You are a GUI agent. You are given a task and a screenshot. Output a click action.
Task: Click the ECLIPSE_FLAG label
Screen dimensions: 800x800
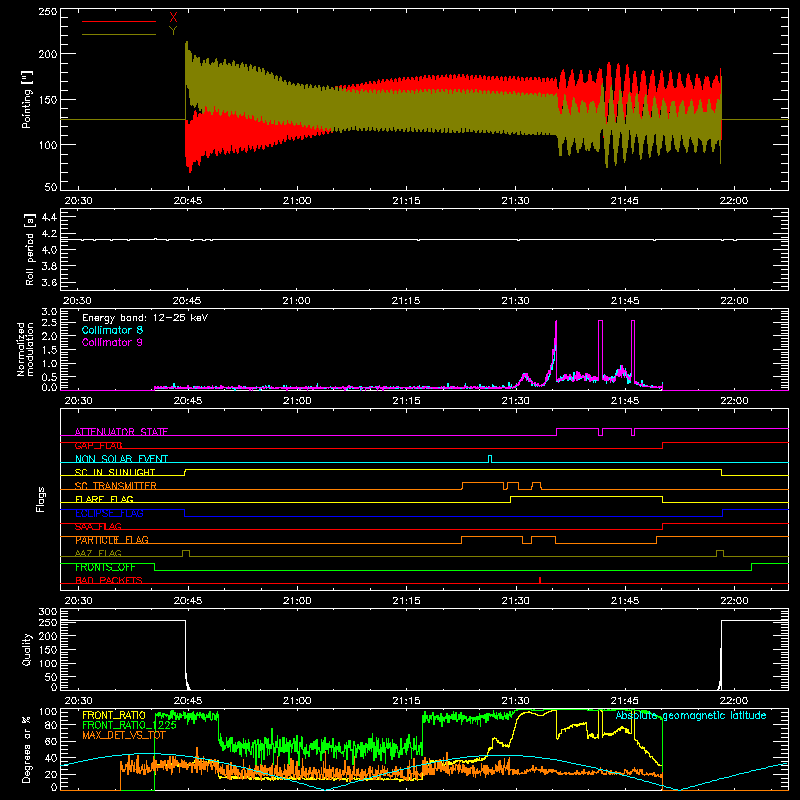tap(109, 513)
